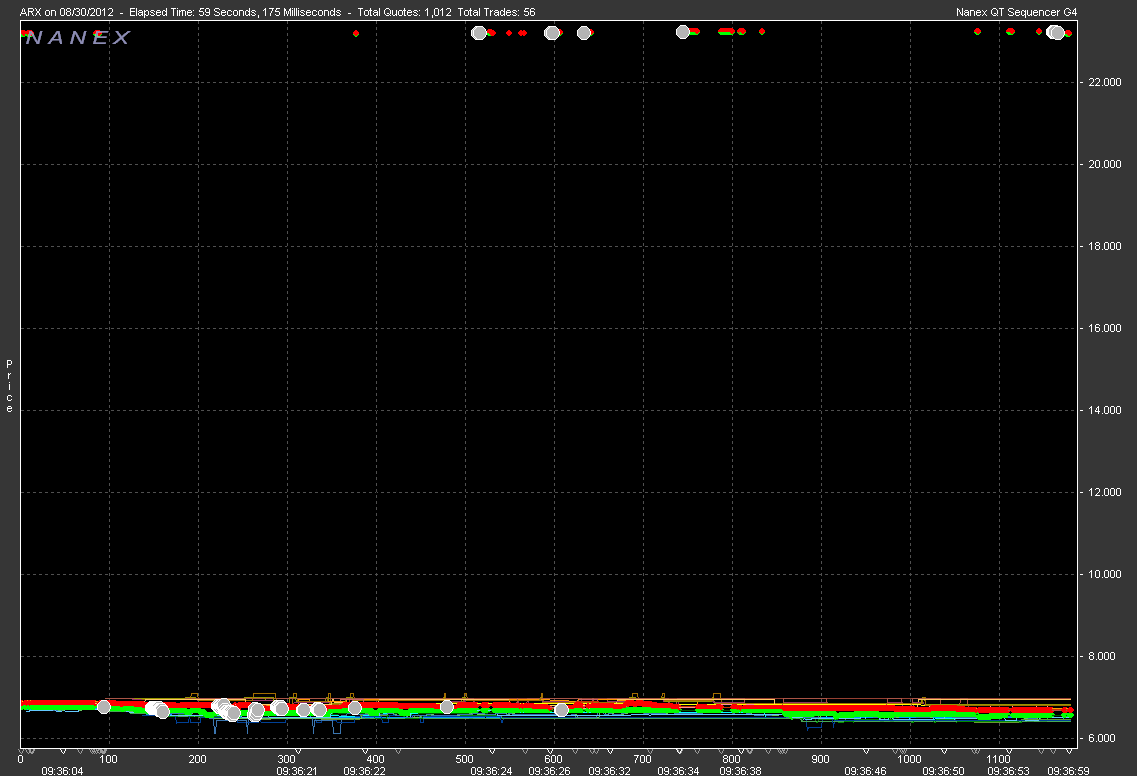Click the top gray trade dot at sequence 600

tap(552, 33)
